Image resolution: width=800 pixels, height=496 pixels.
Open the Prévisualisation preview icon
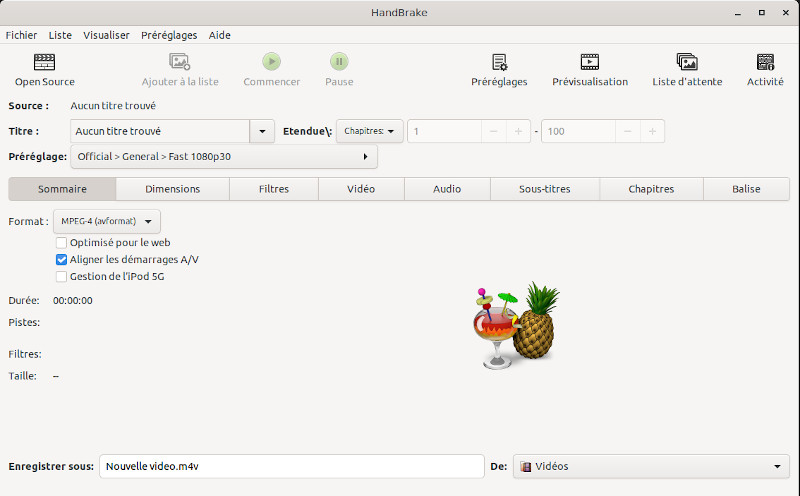(x=590, y=62)
